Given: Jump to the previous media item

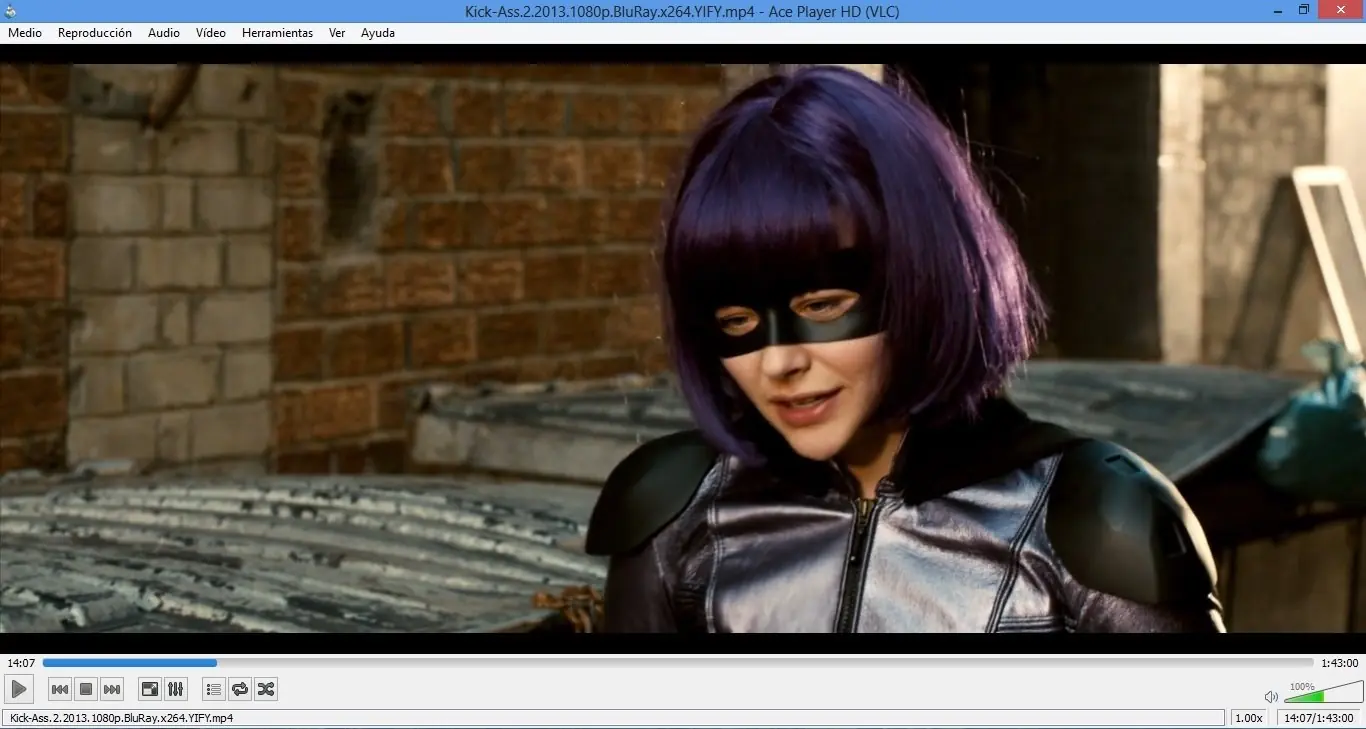Looking at the screenshot, I should [60, 689].
